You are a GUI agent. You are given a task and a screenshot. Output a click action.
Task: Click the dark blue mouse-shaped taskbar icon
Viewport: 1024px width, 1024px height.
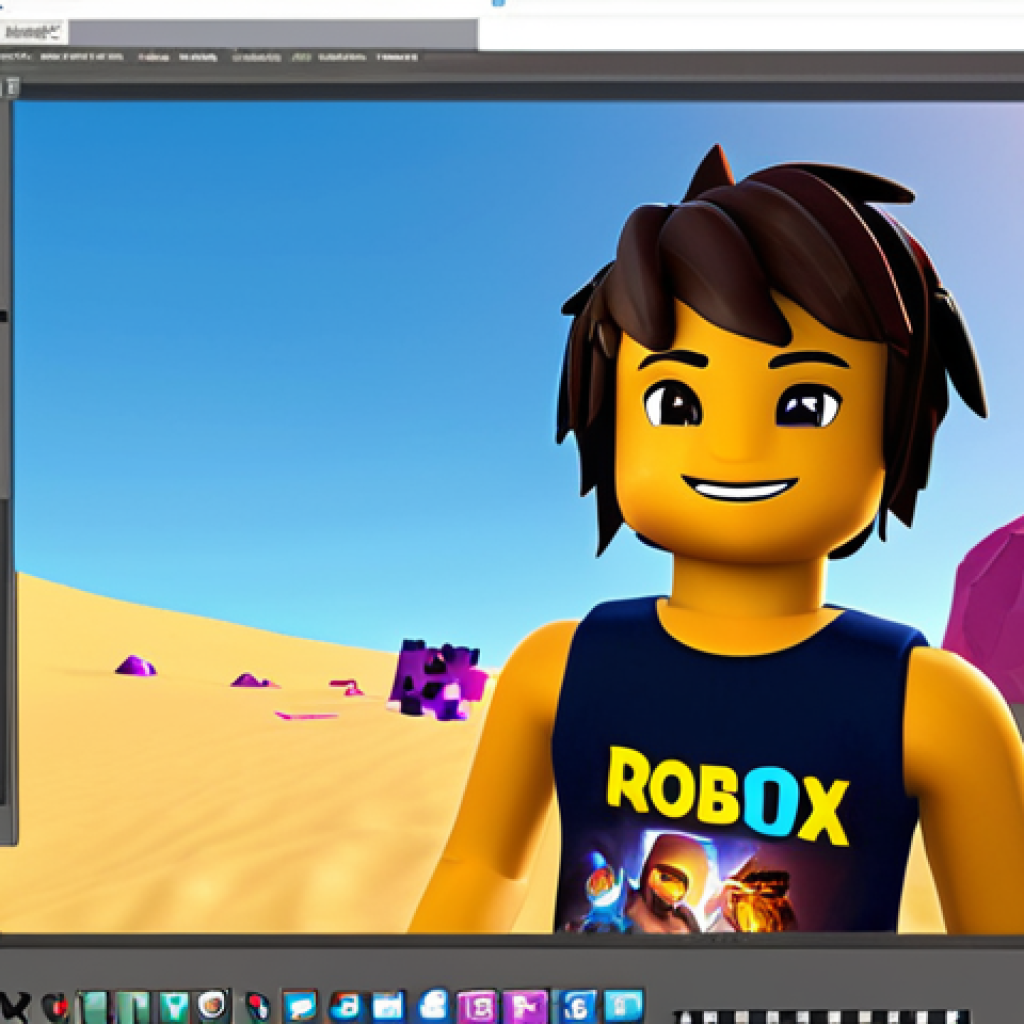click(x=258, y=1006)
